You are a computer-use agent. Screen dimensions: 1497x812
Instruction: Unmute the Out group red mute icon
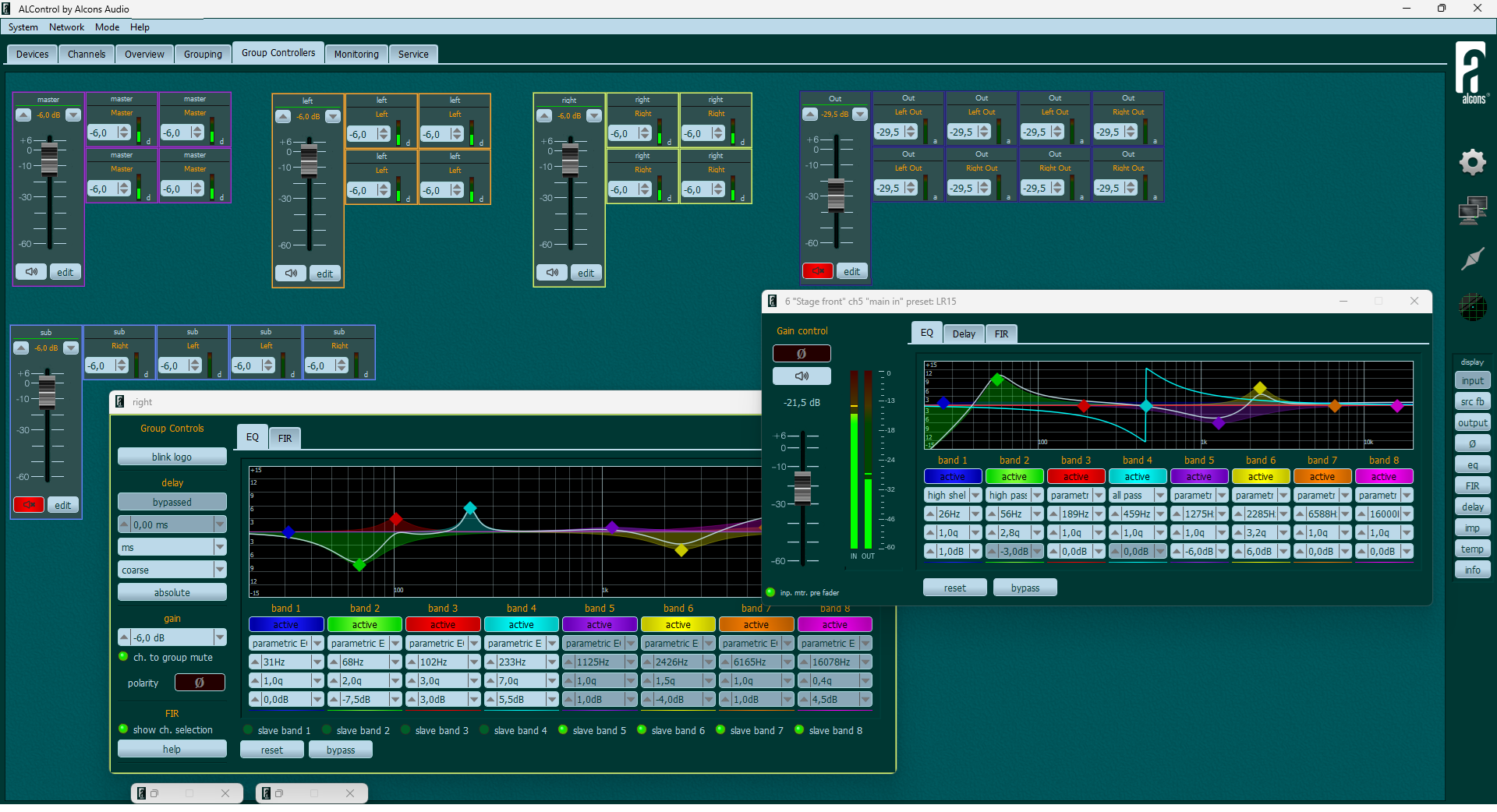click(818, 271)
